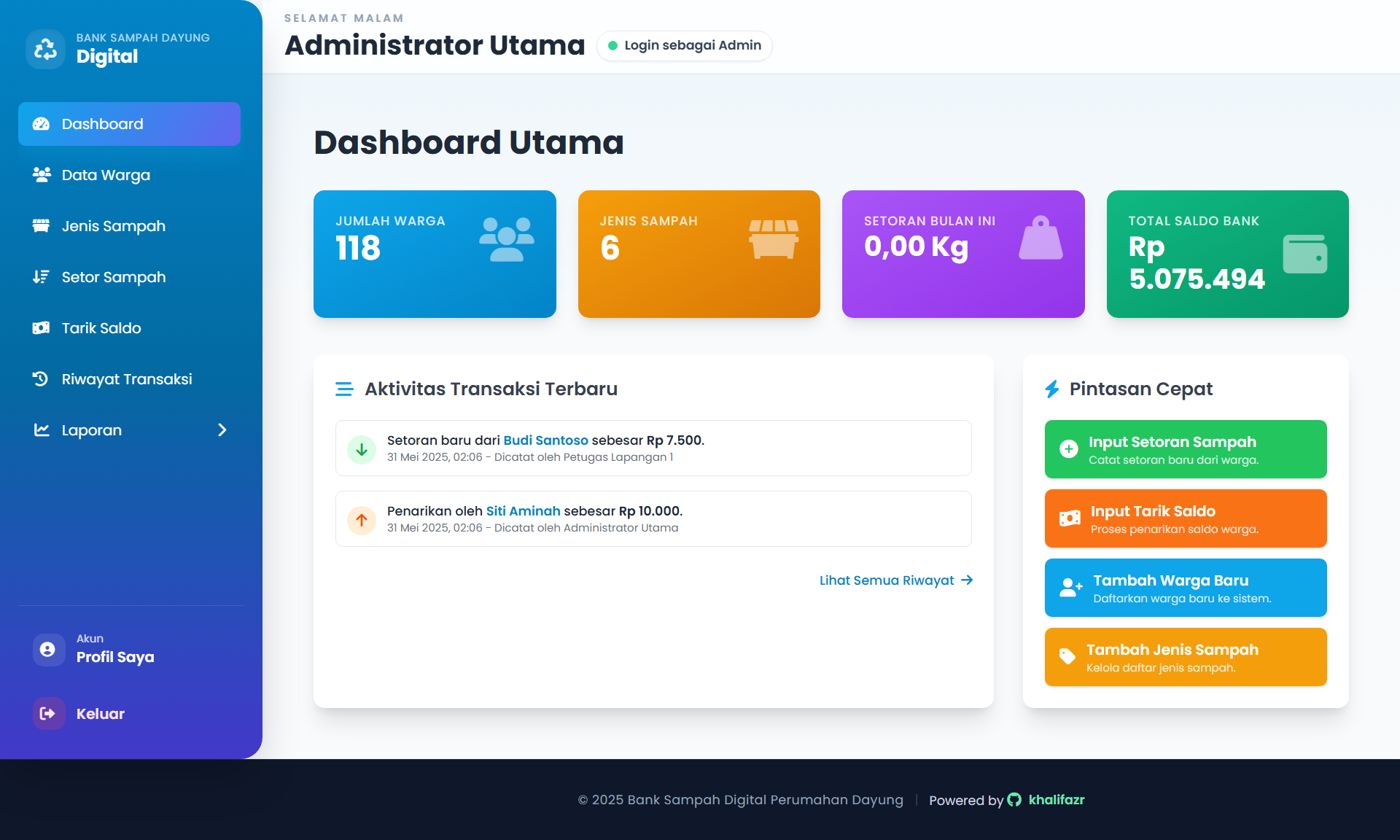Click the profile avatar icon for Profil Saya
1400x840 pixels.
(48, 649)
